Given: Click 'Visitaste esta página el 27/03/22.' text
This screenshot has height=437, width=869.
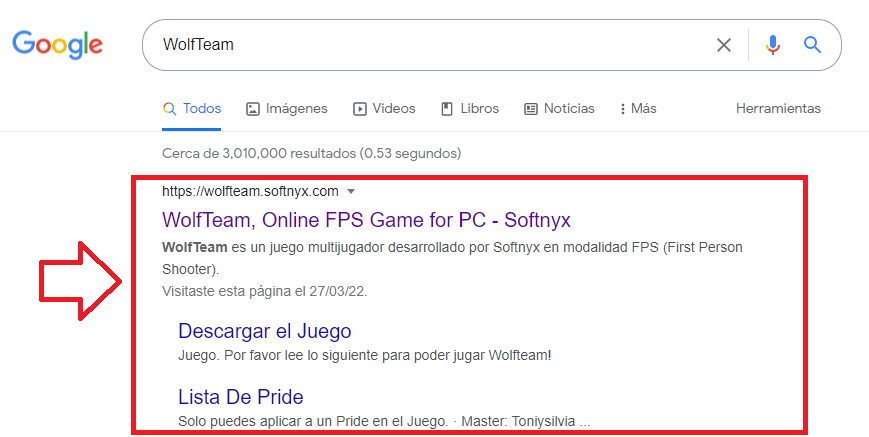Looking at the screenshot, I should pos(264,291).
